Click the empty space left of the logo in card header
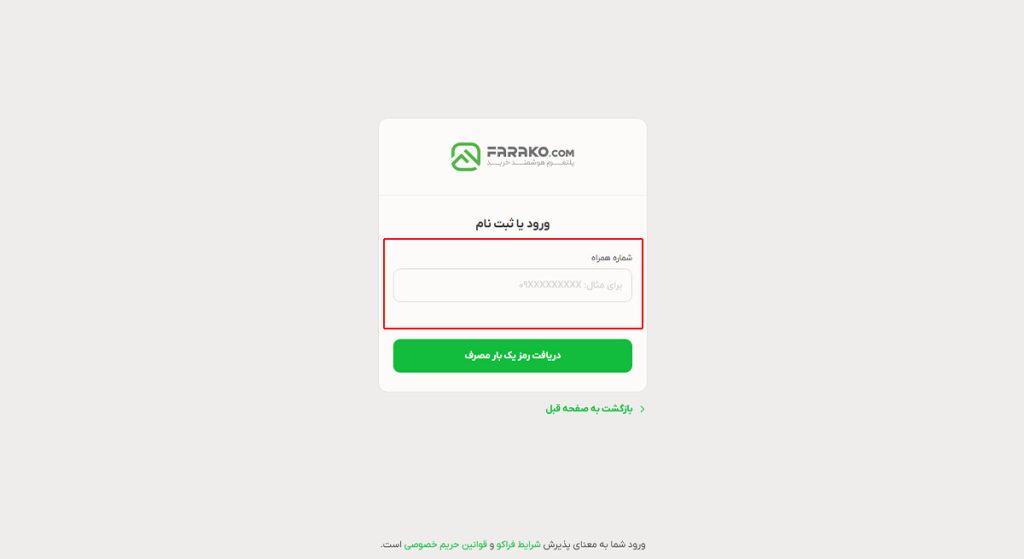This screenshot has height=559, width=1024. tap(415, 157)
